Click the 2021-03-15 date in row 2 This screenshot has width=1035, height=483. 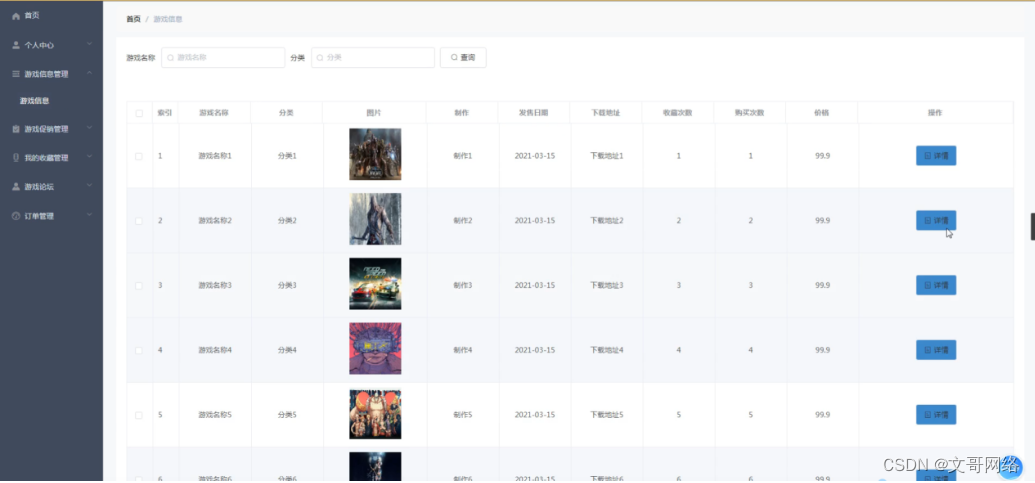pos(535,220)
